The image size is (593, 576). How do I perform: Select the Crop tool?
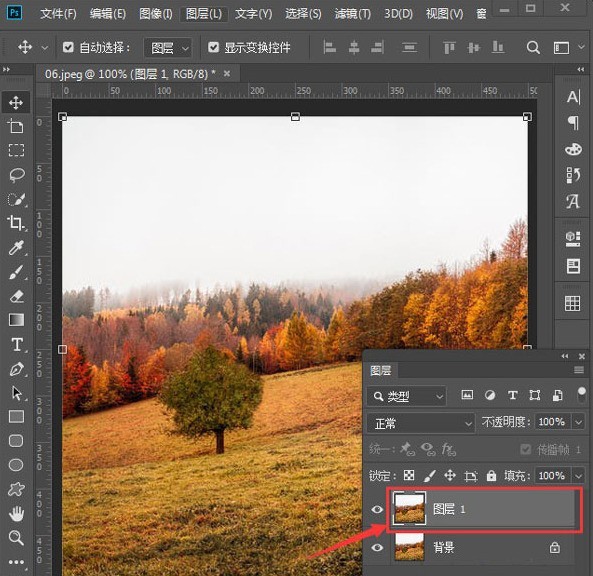pyautogui.click(x=16, y=223)
